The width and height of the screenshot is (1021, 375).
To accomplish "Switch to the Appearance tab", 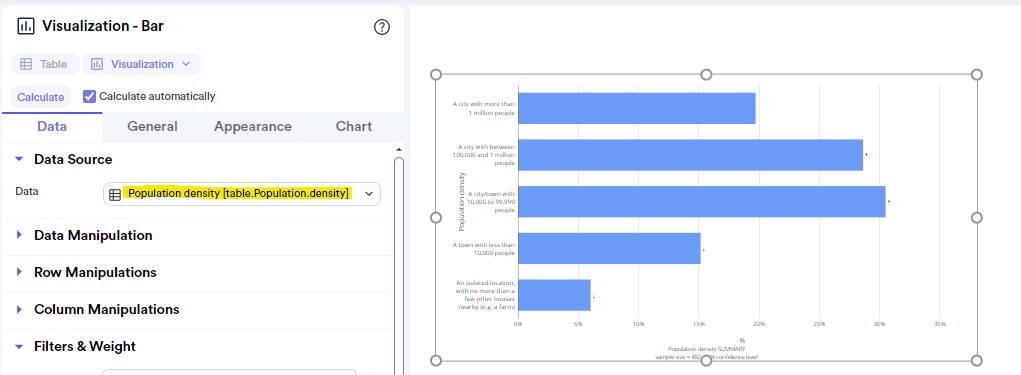I will (253, 126).
